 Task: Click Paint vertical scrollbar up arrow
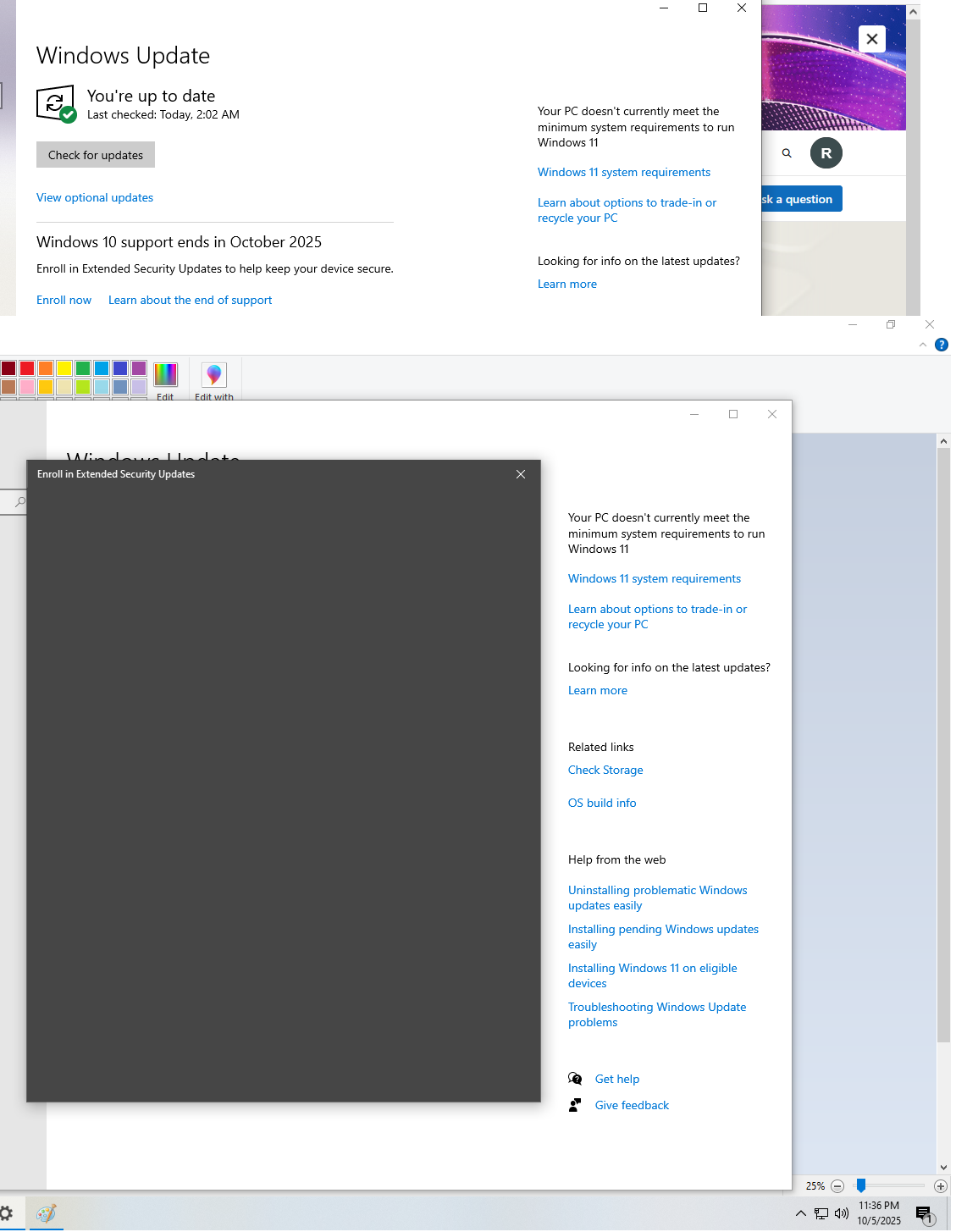tap(943, 441)
